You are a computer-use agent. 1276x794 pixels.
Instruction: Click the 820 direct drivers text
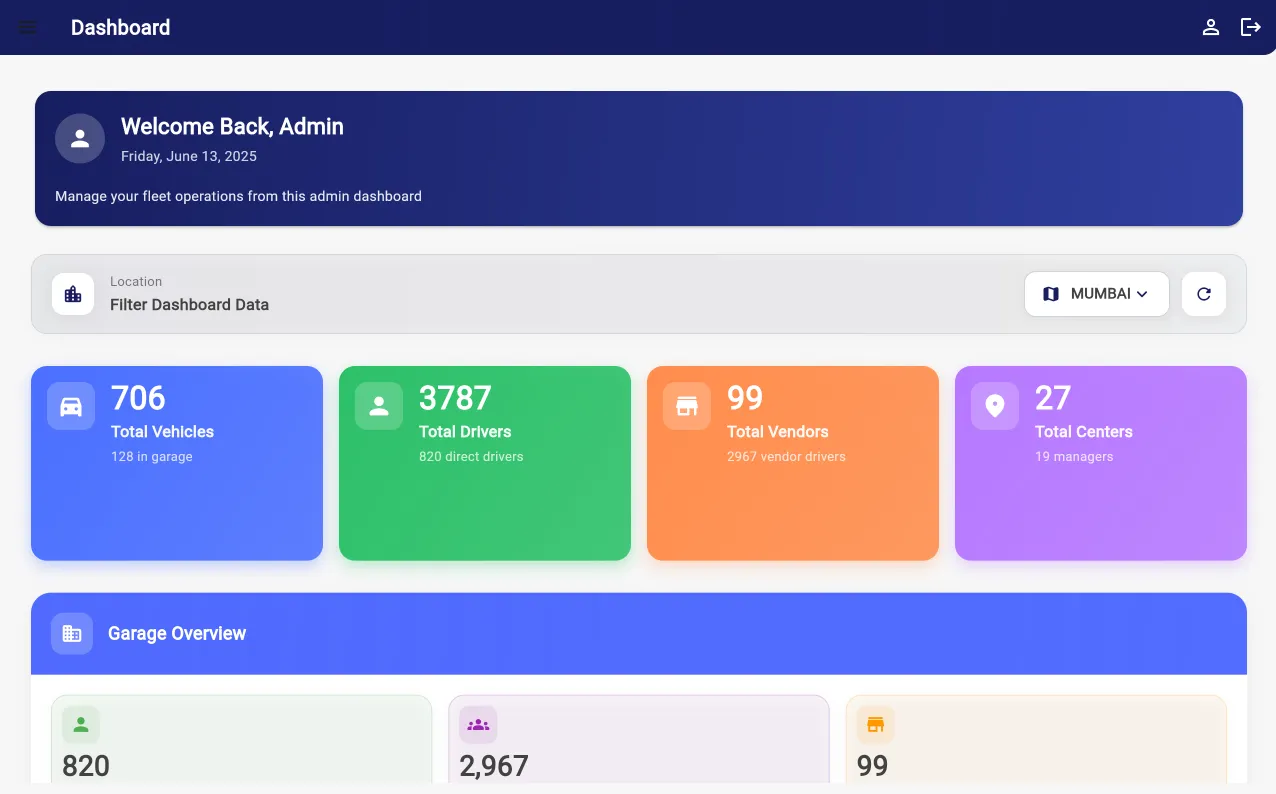[x=471, y=456]
